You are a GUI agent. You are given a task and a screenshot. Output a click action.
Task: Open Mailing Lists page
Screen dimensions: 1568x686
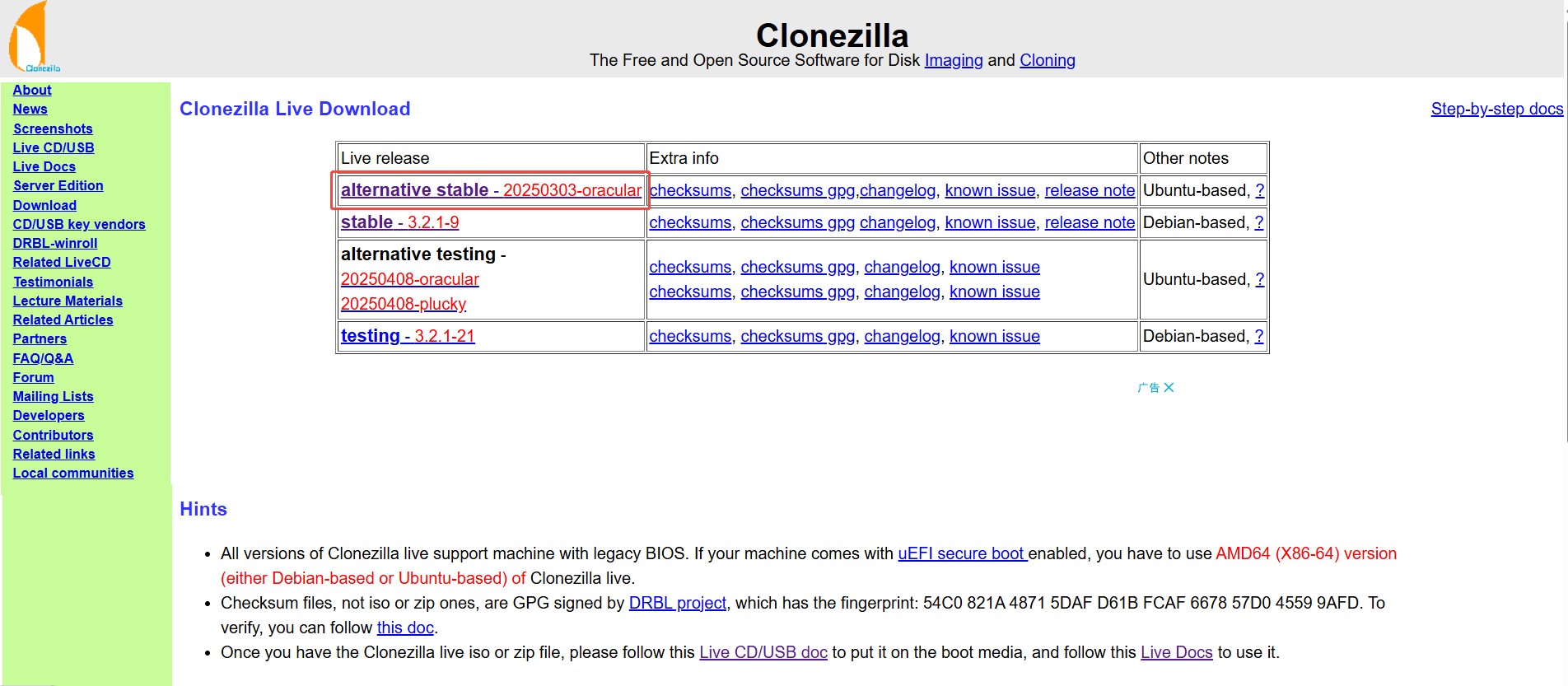pyautogui.click(x=54, y=396)
